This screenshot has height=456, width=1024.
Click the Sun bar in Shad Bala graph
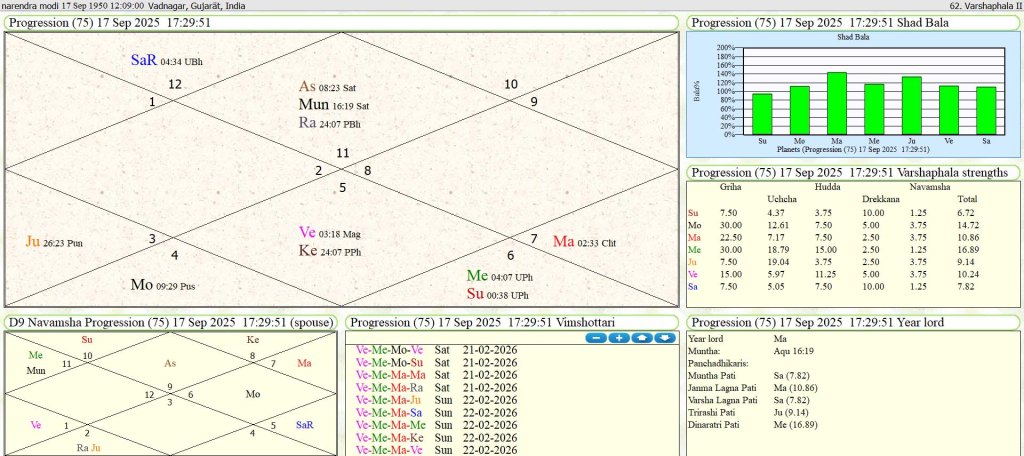762,114
